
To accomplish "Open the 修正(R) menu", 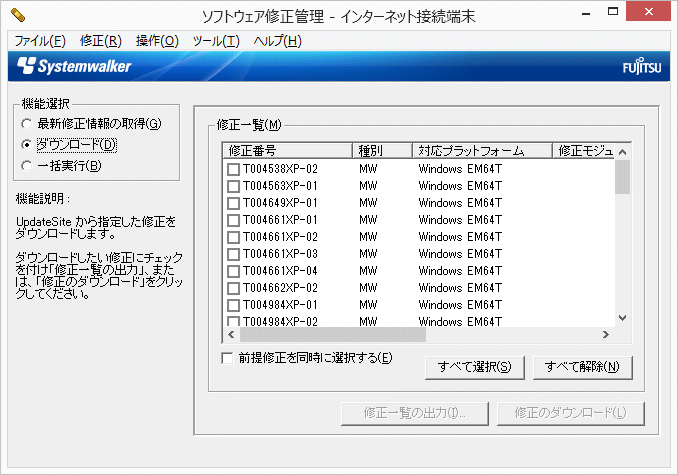I will pyautogui.click(x=101, y=41).
